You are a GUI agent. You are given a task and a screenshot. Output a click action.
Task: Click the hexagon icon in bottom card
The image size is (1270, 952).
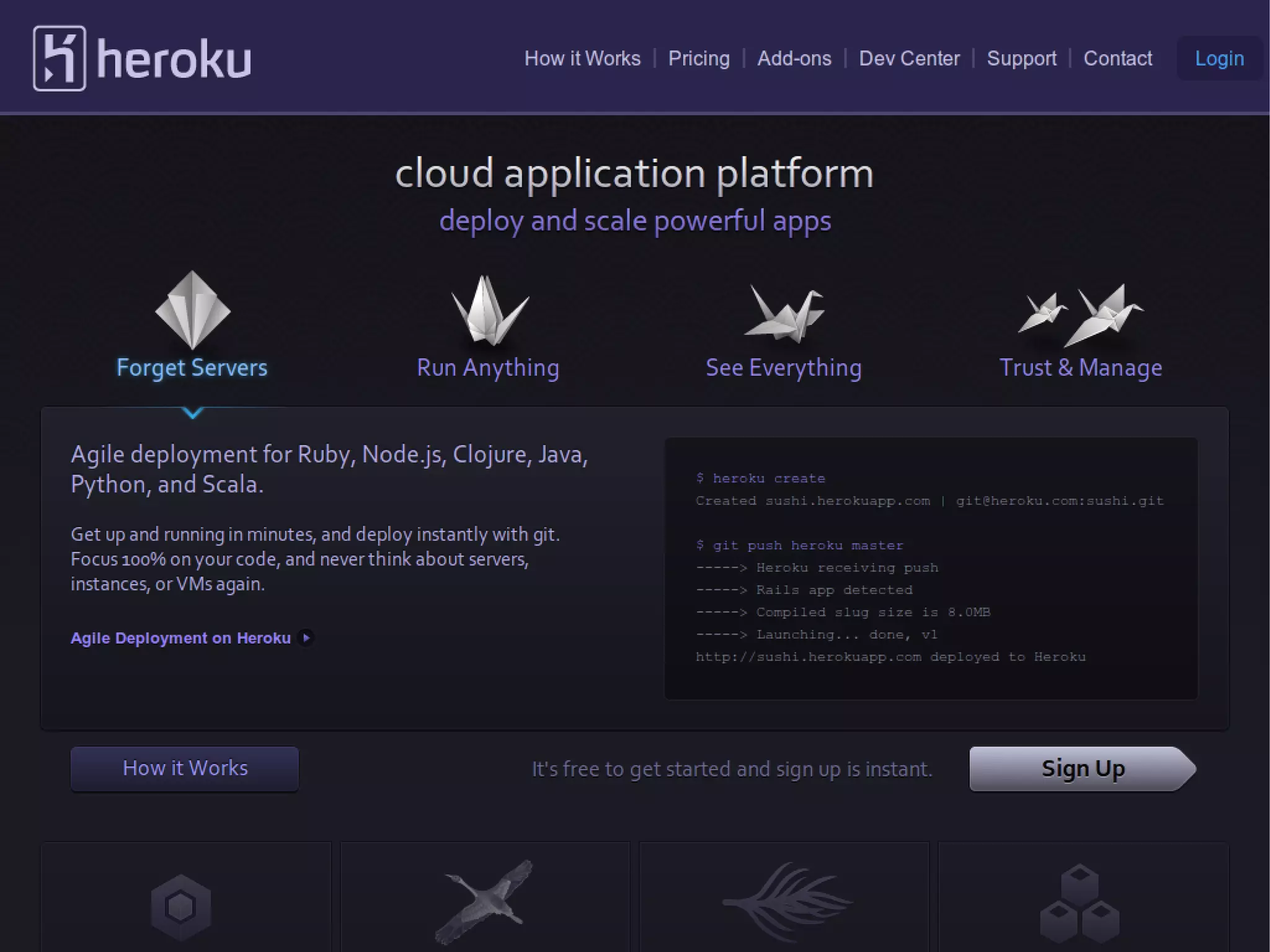[181, 907]
